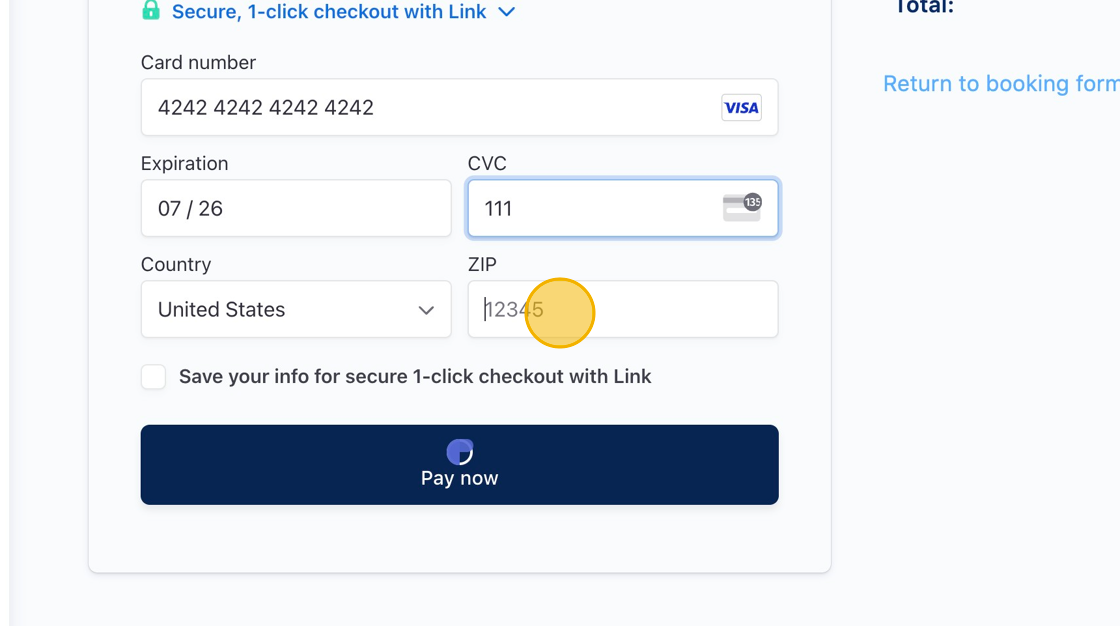Click the VISA card brand icon

click(741, 108)
